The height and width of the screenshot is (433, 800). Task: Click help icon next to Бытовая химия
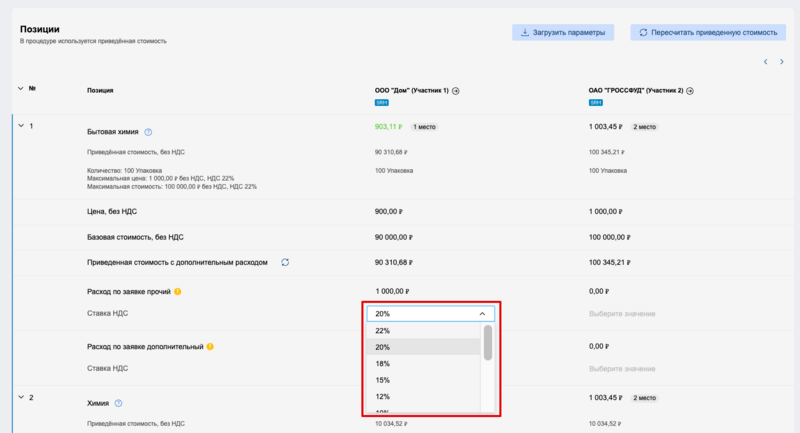[x=148, y=132]
